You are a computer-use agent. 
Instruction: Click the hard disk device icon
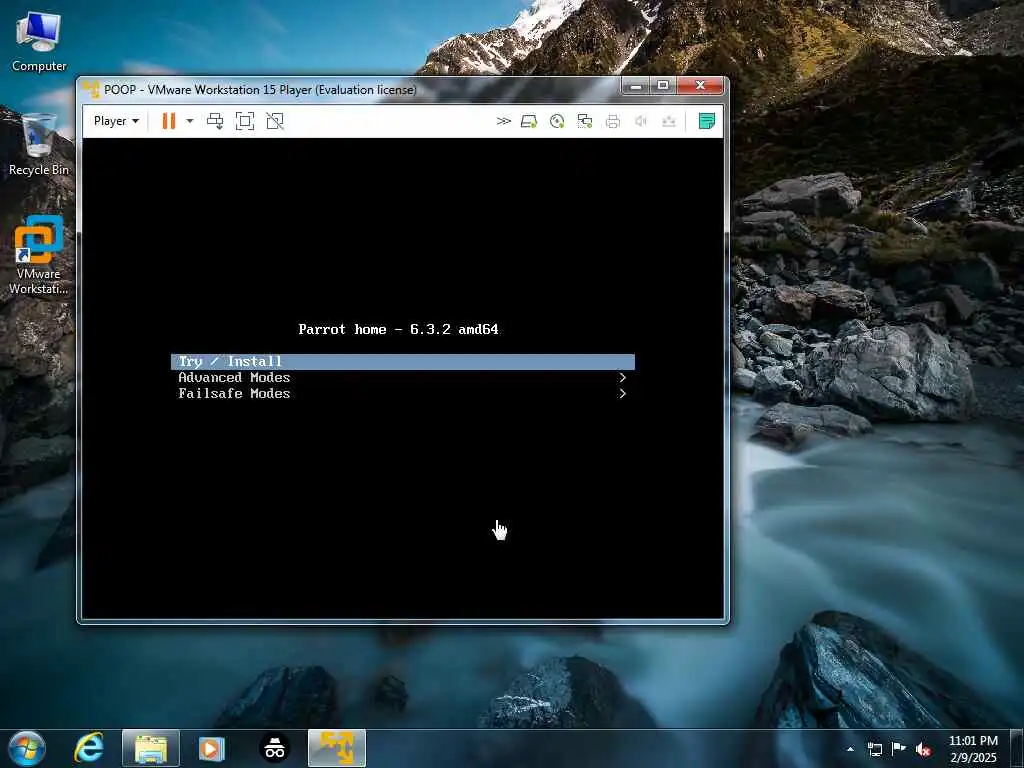(529, 121)
